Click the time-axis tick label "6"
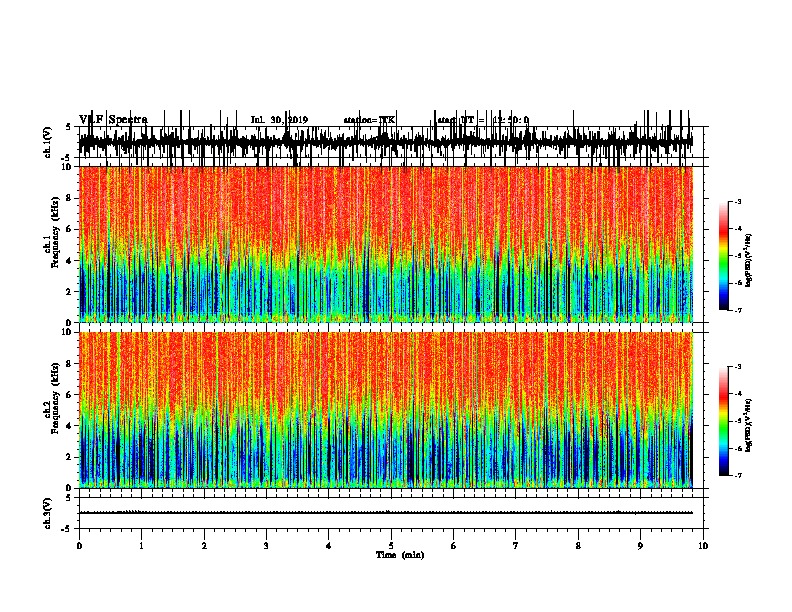This screenshot has width=792, height=612. point(454,546)
